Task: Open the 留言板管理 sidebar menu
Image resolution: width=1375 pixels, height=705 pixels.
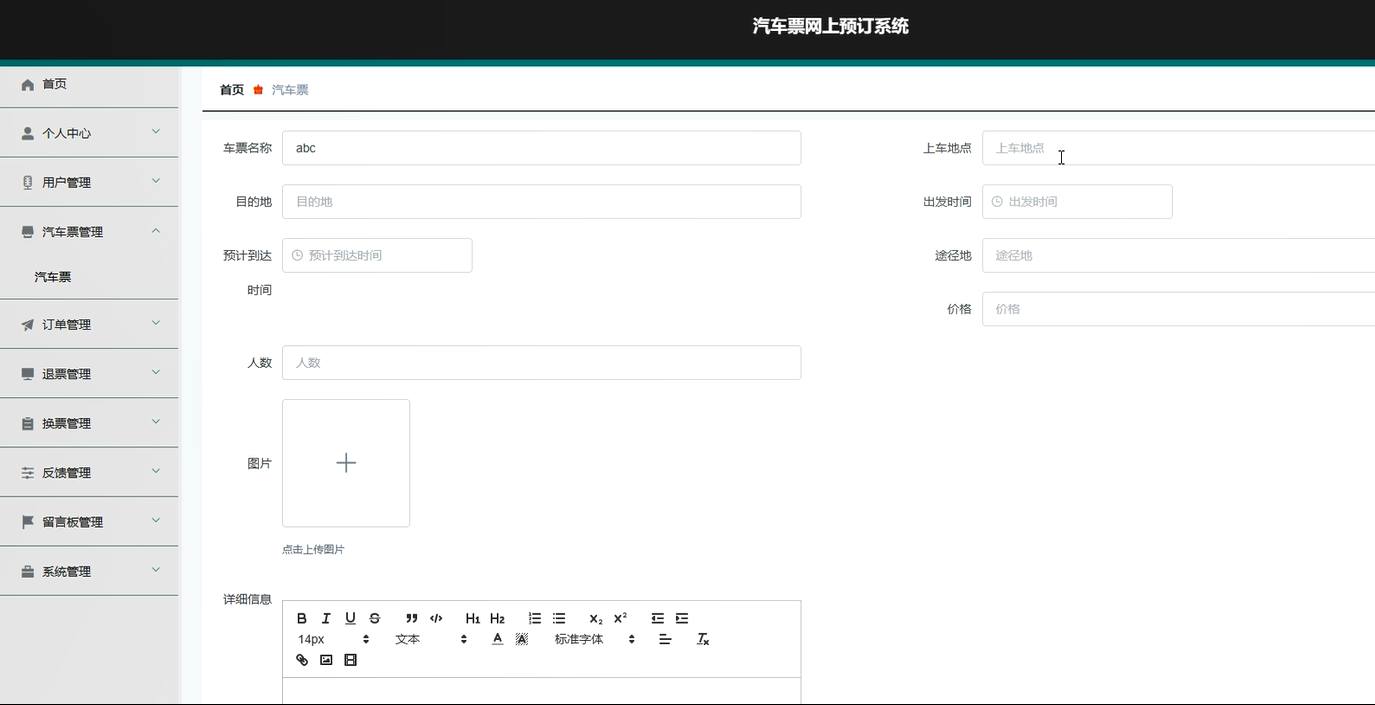Action: click(x=89, y=522)
